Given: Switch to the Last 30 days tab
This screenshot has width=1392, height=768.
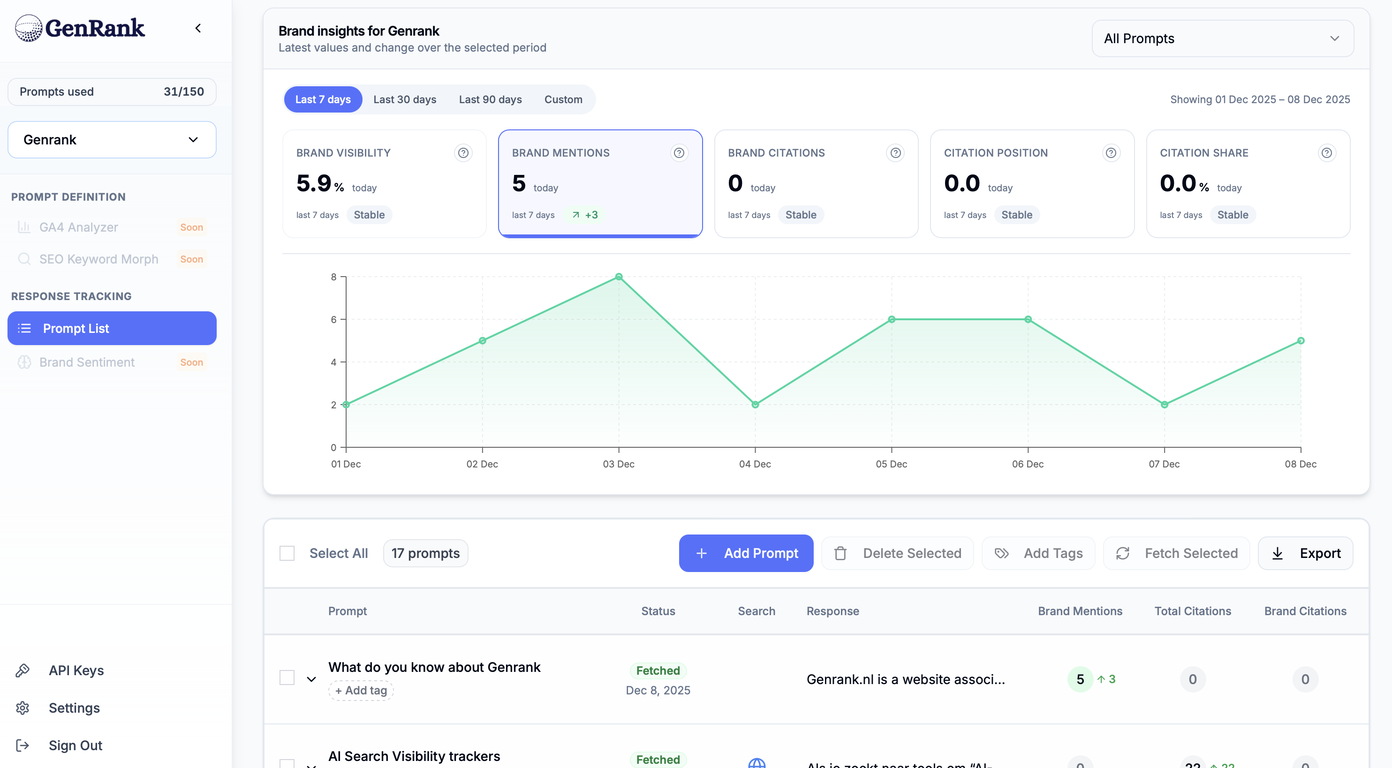Looking at the screenshot, I should pos(405,99).
